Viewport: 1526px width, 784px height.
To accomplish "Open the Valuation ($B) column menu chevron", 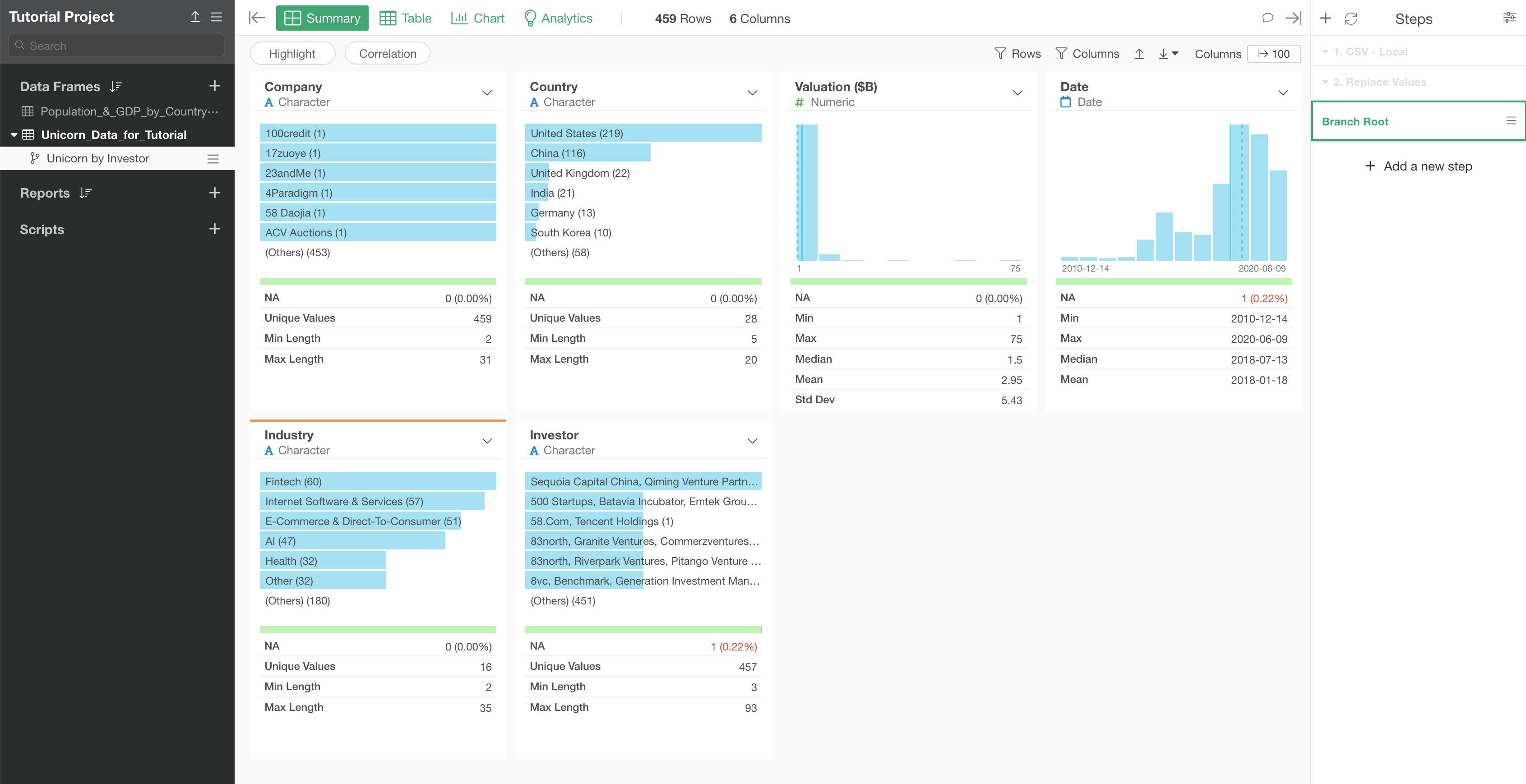I will pyautogui.click(x=1017, y=93).
